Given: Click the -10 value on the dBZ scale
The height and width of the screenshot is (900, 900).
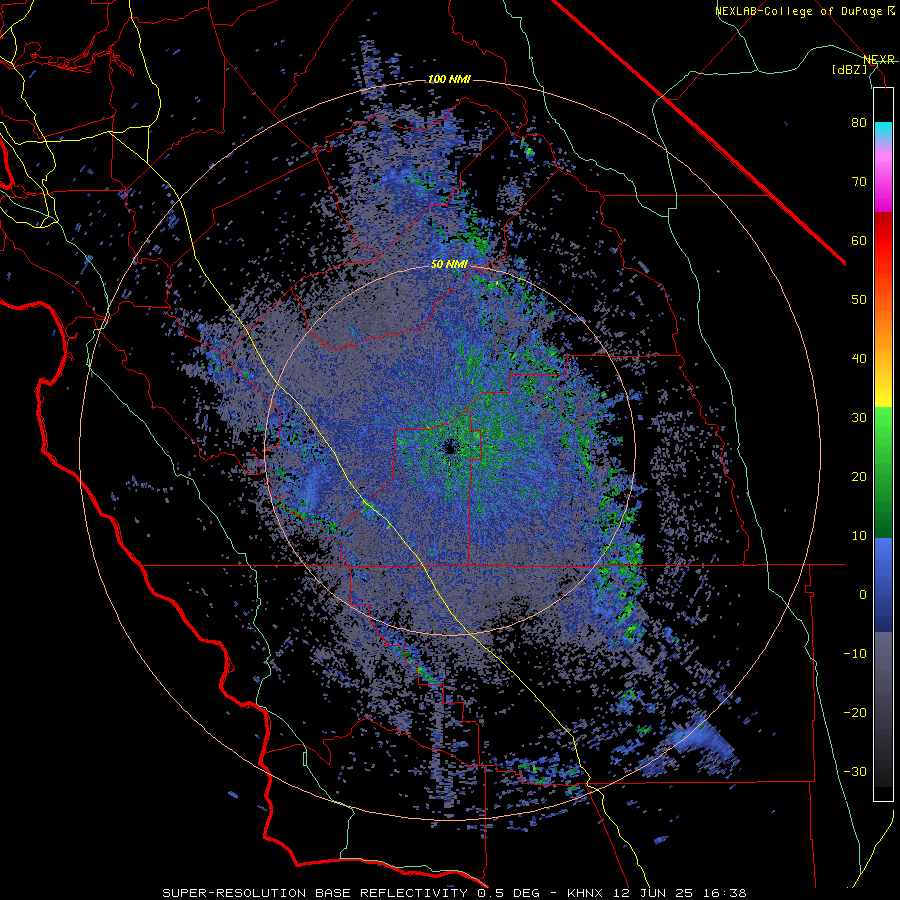Looking at the screenshot, I should (x=855, y=654).
